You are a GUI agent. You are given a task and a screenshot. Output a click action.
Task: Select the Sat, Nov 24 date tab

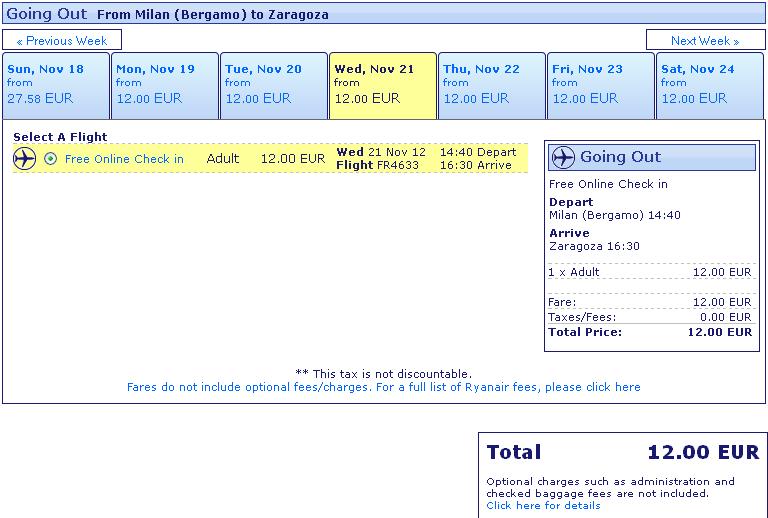pos(710,86)
